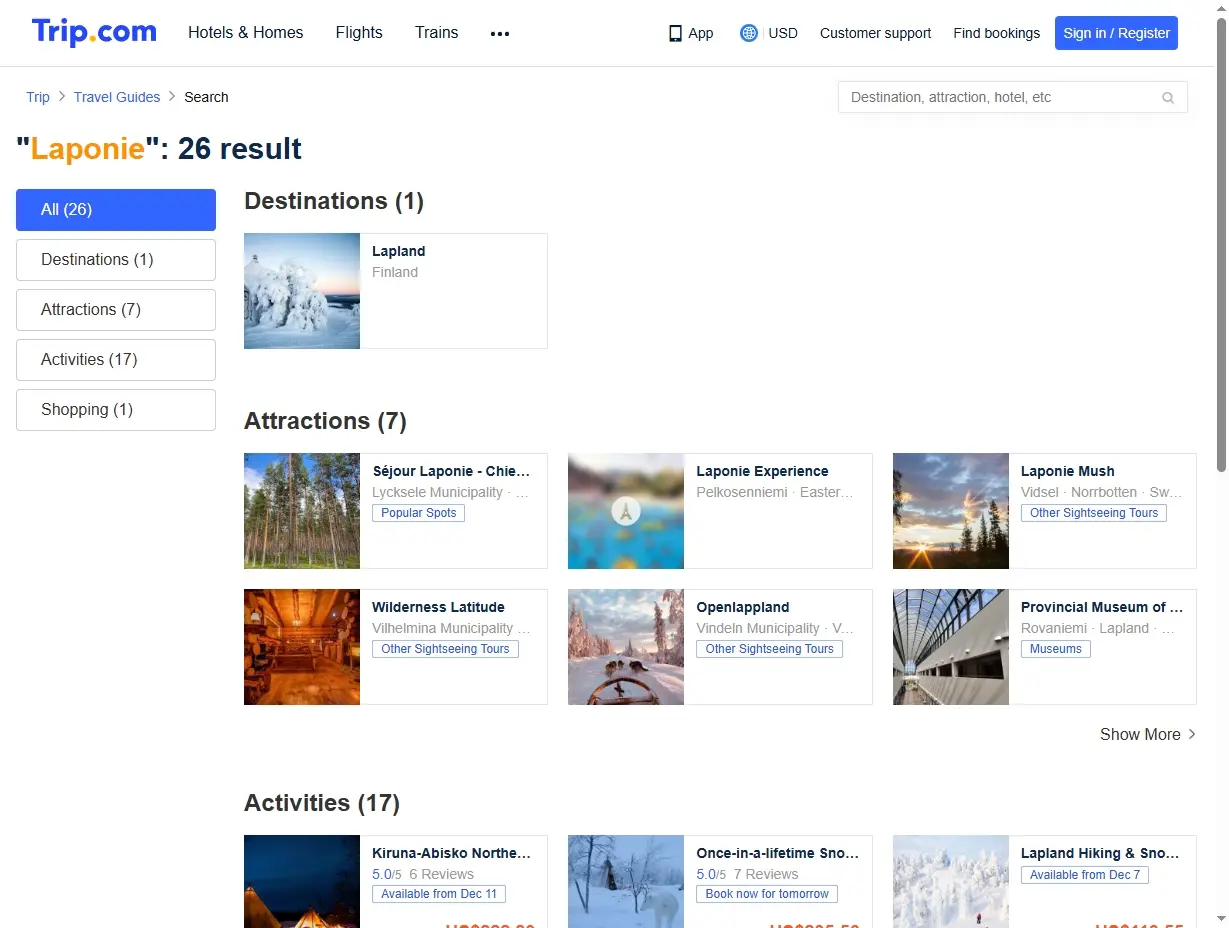Click the Show More chevron arrow
1229x928 pixels.
click(1191, 734)
